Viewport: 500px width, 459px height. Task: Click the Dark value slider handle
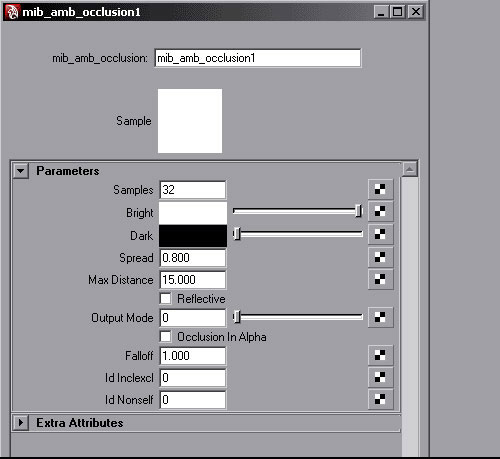237,234
